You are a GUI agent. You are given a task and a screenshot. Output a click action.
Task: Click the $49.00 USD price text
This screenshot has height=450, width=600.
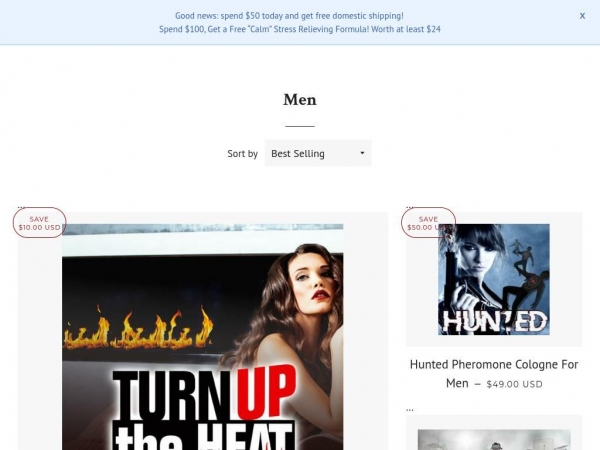tap(514, 384)
